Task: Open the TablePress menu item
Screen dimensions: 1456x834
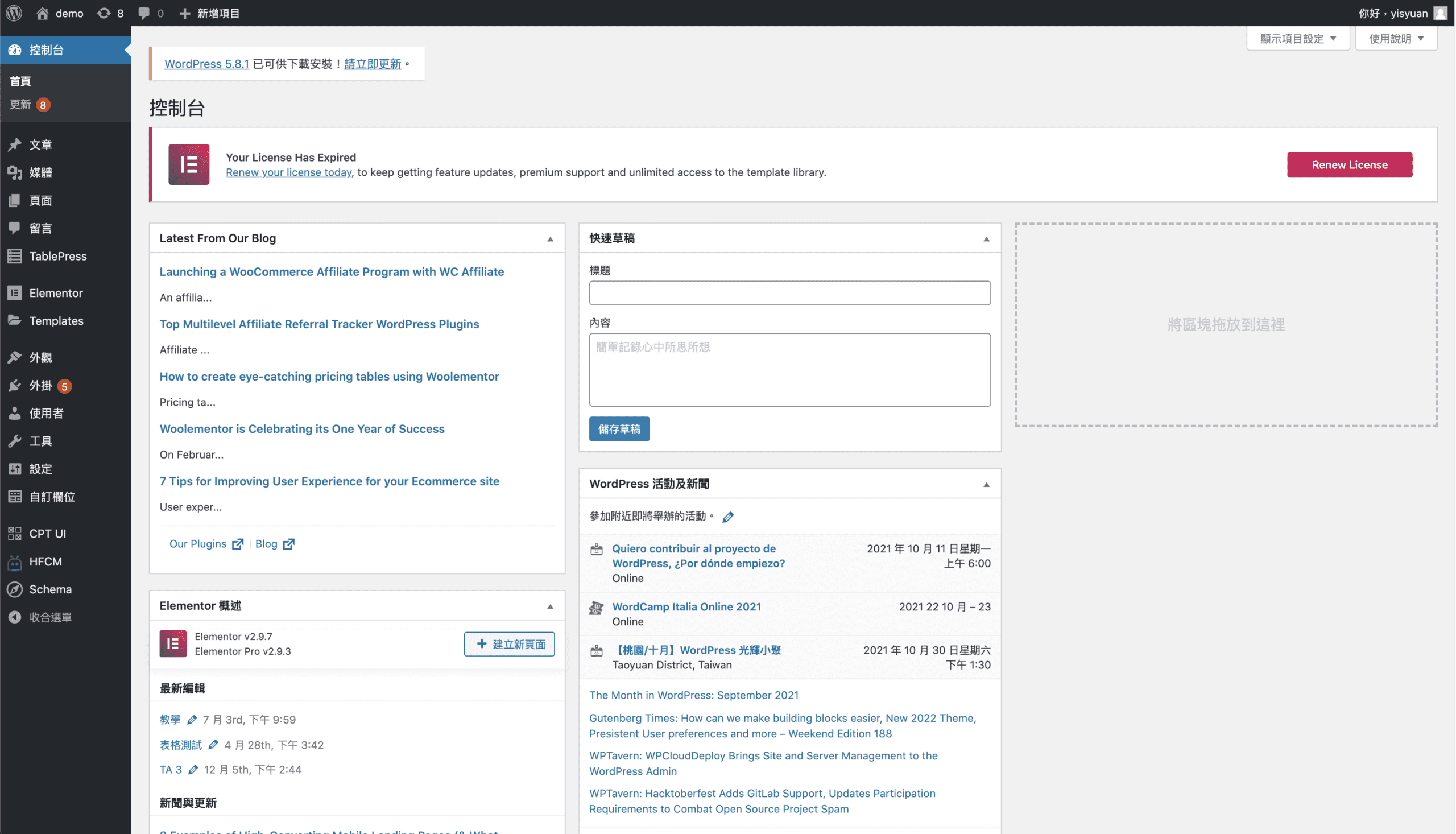Action: tap(58, 256)
